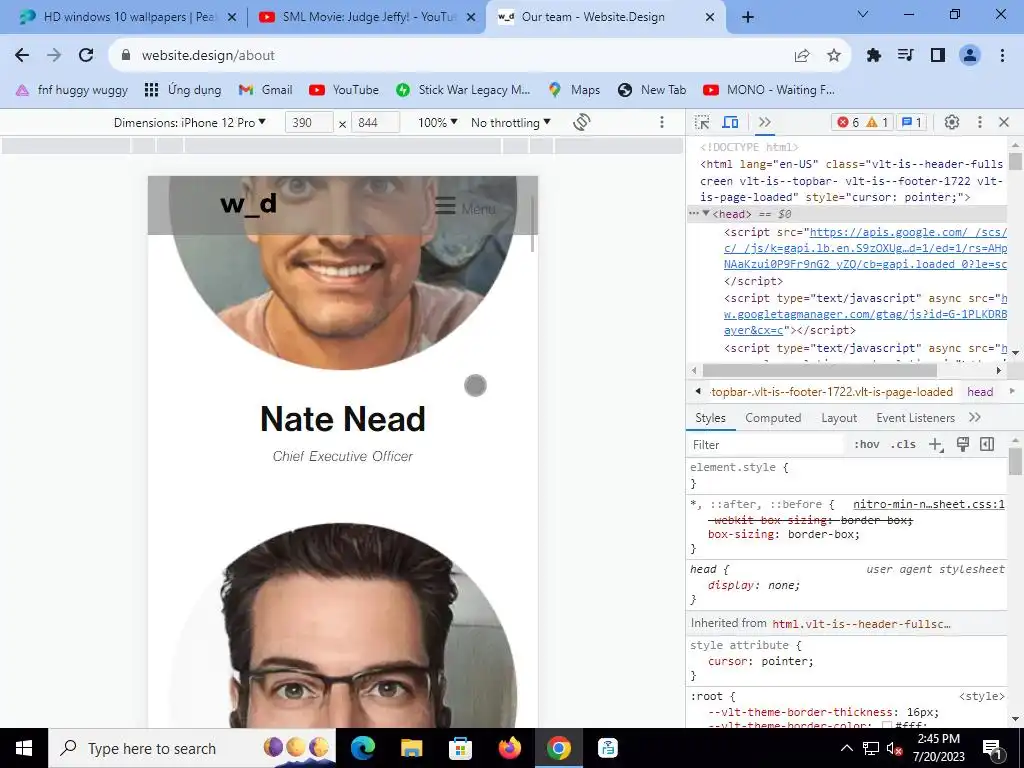
Task: Launch Firefox from the taskbar
Action: [509, 748]
